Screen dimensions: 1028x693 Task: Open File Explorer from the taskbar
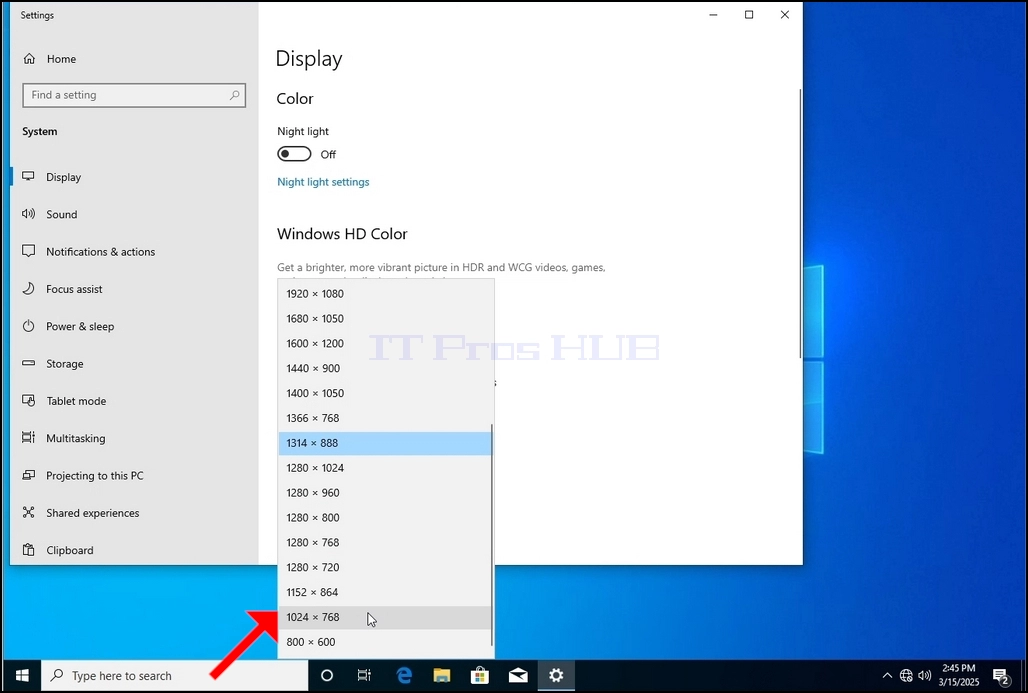tap(442, 675)
